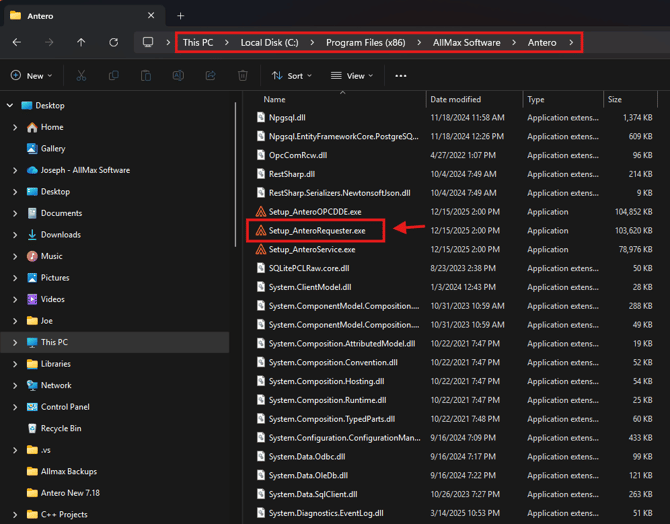670x524 pixels.
Task: Select Setup_AnteroRequester.exe file
Action: coord(316,231)
